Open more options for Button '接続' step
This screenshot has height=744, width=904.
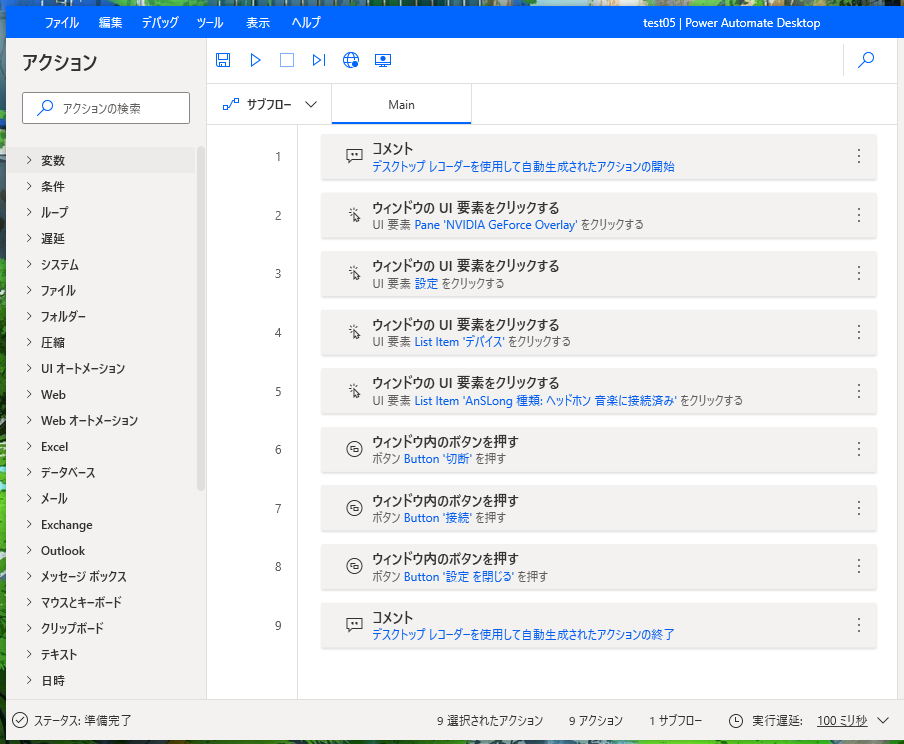point(858,508)
